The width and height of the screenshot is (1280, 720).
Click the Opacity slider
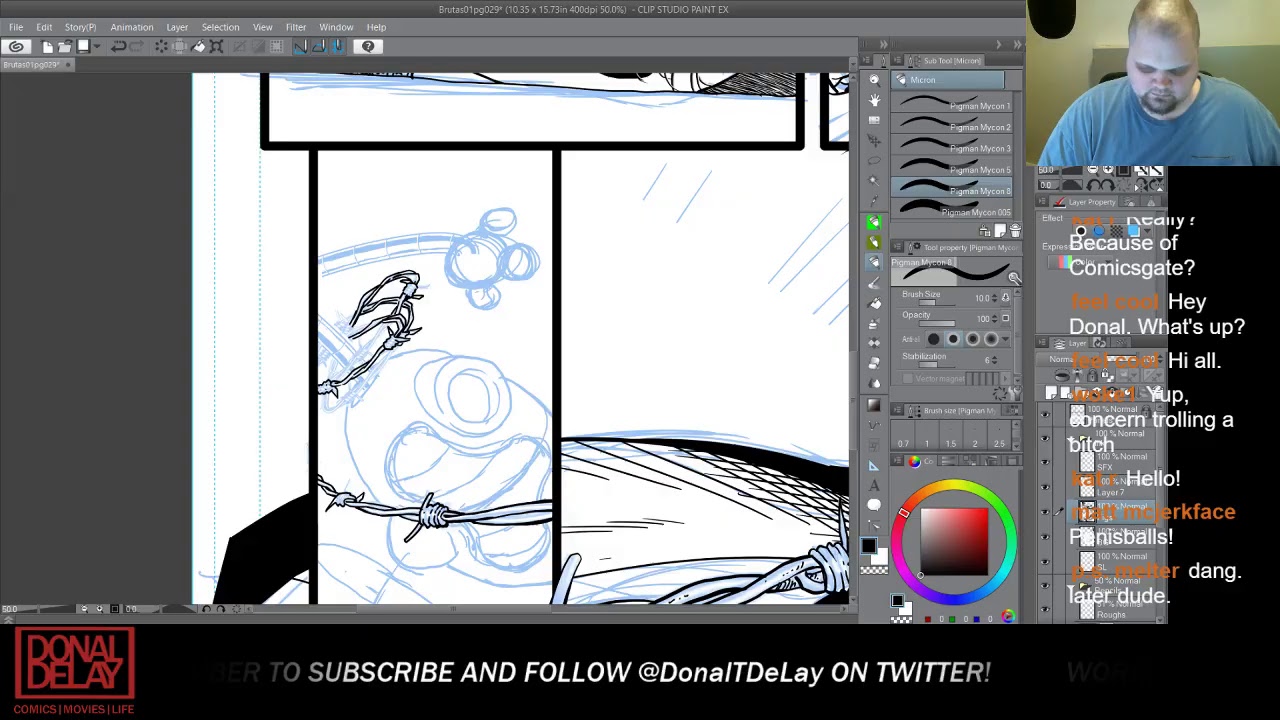pyautogui.click(x=935, y=324)
